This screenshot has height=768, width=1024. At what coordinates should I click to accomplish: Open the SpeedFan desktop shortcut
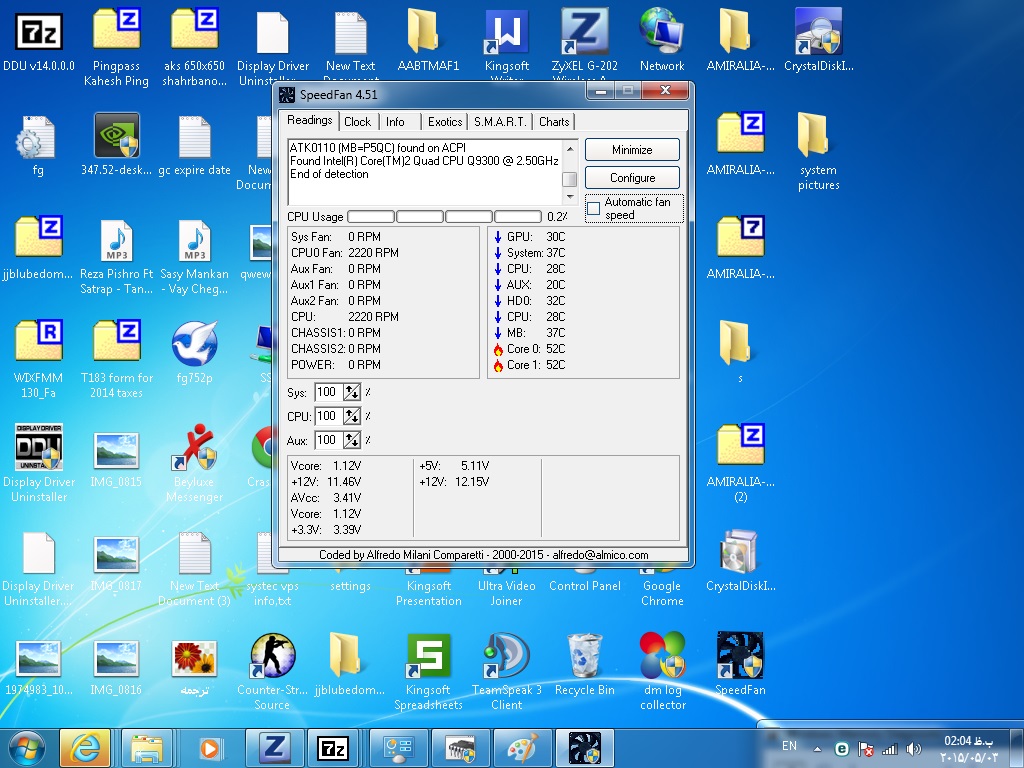pos(740,656)
